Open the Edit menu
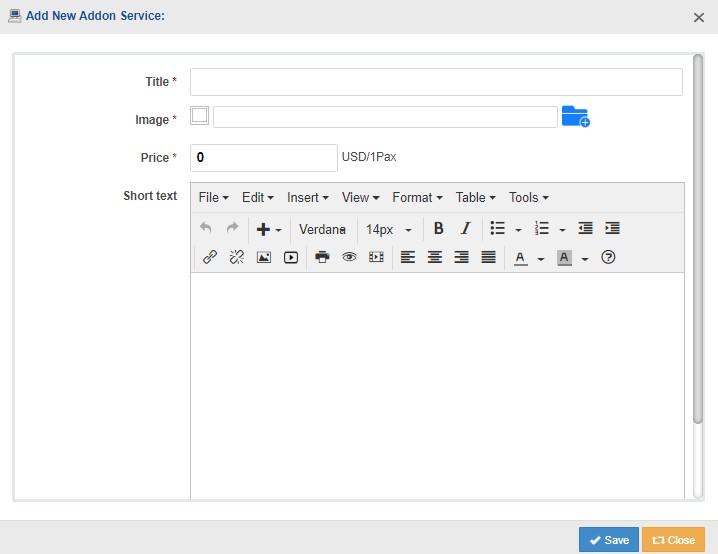This screenshot has width=718, height=554. 258,197
